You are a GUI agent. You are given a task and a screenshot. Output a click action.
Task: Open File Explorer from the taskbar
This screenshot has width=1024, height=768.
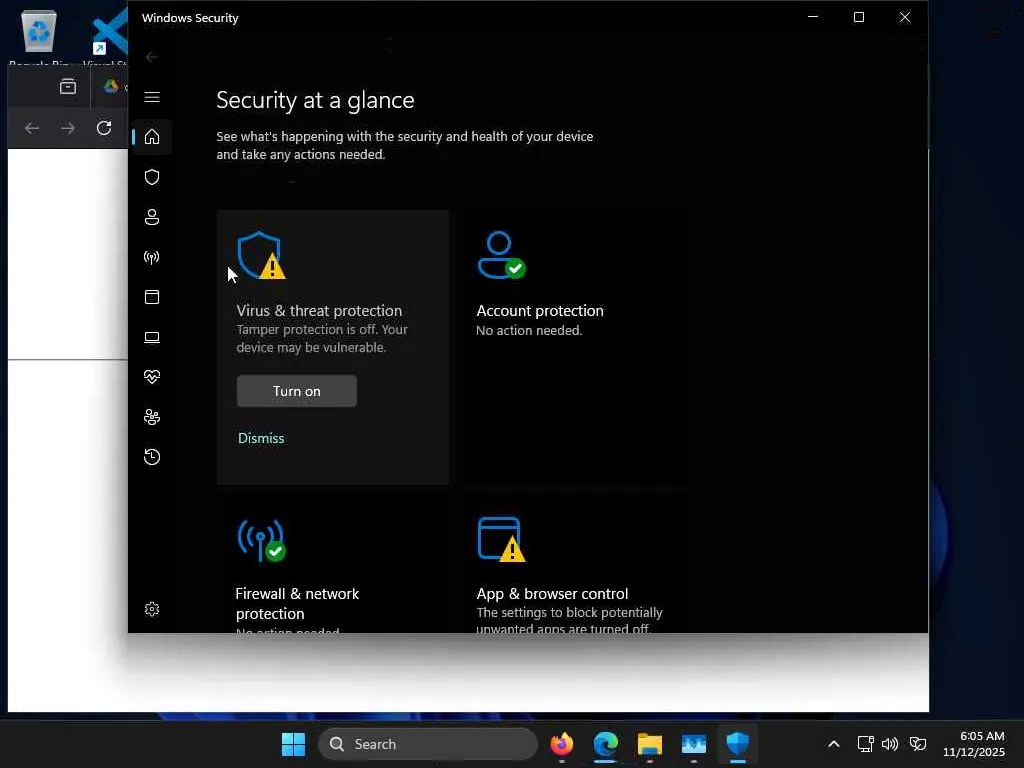[x=650, y=744]
